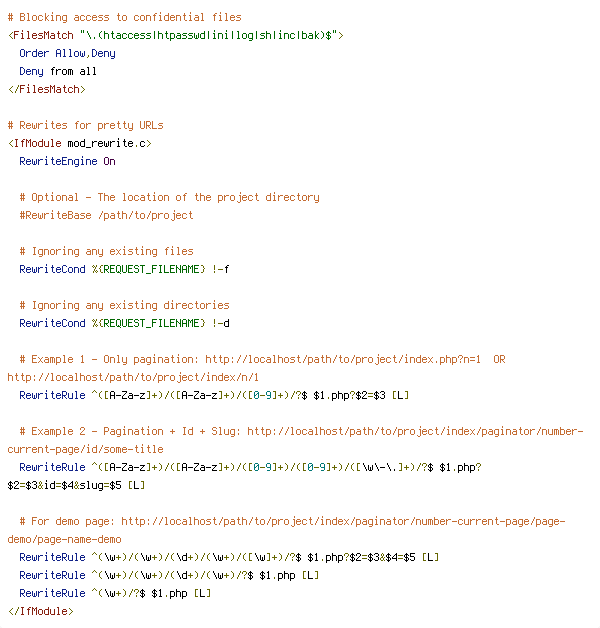Click the RewriteCond line ending with !-d
The height and width of the screenshot is (628, 600).
coord(125,324)
